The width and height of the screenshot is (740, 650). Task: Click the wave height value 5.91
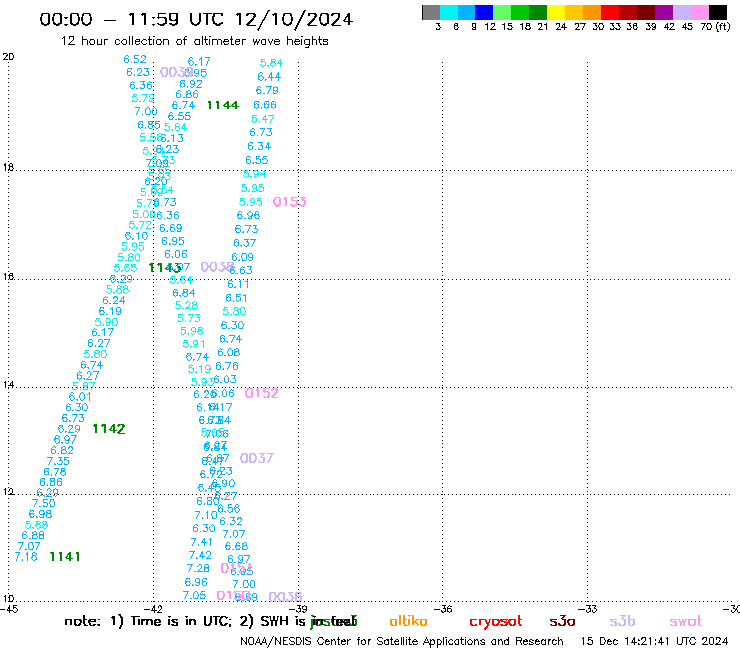pyautogui.click(x=194, y=344)
